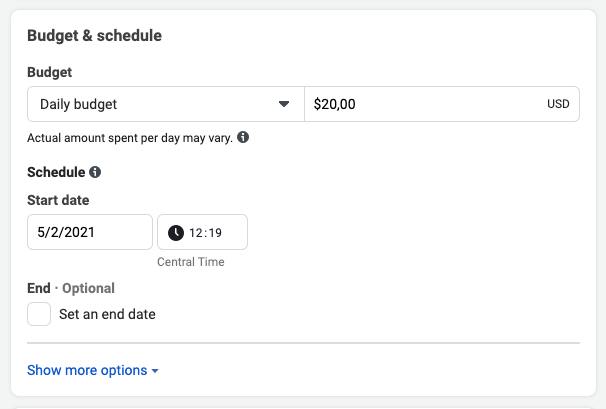This screenshot has height=409, width=606.
Task: Click the USD currency label
Action: pyautogui.click(x=557, y=104)
